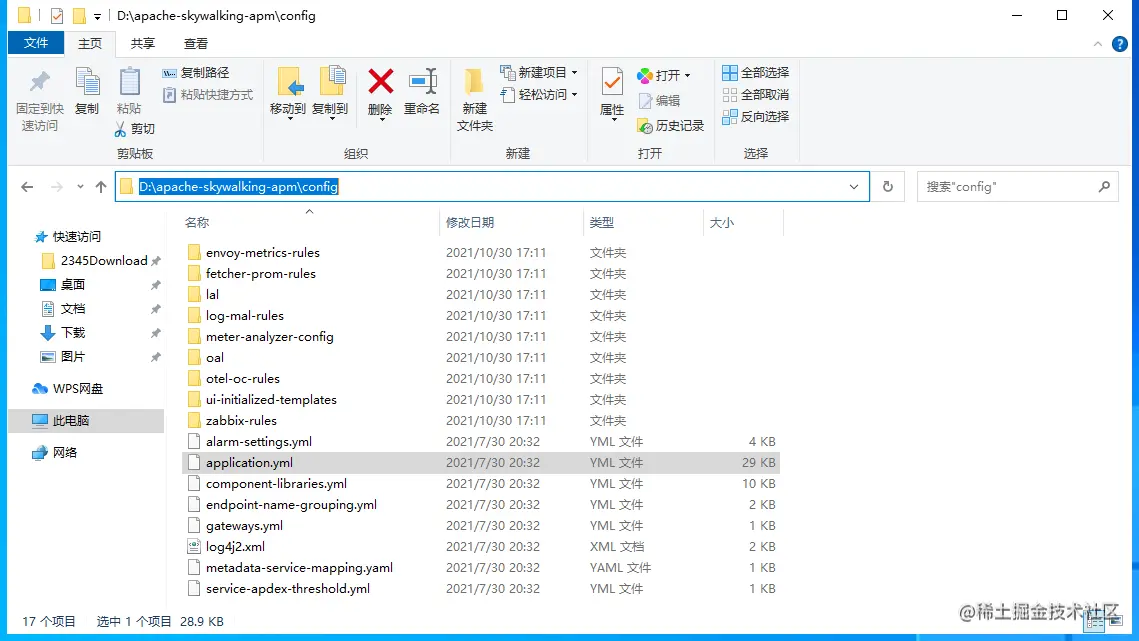Click Copy path in the ribbon
Viewport: 1139px width, 641px height.
196,73
